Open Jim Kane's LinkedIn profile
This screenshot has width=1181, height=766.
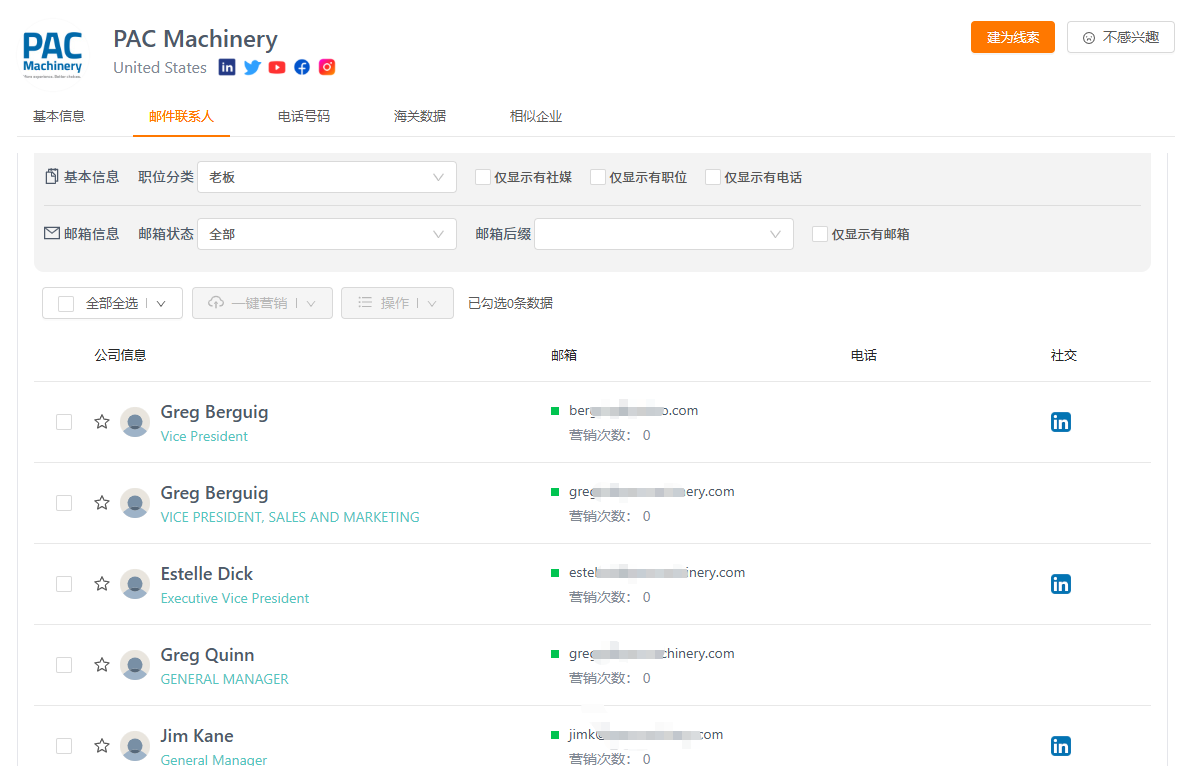[1060, 746]
